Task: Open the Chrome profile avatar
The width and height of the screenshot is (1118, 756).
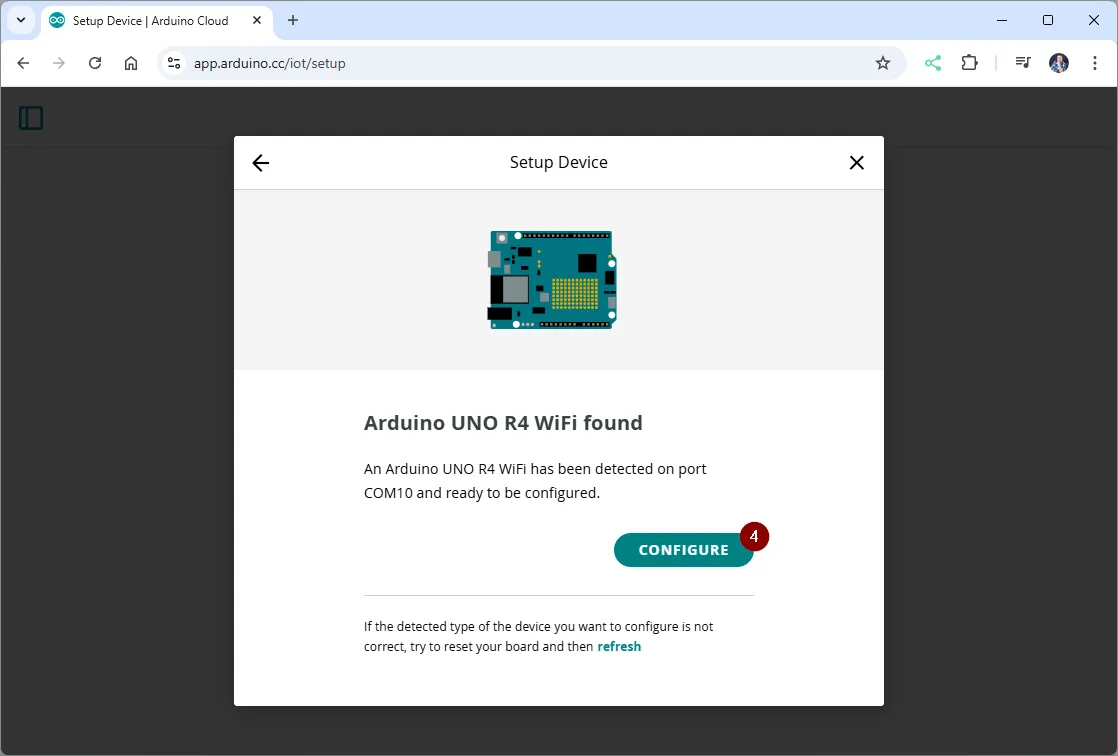Action: [1059, 63]
